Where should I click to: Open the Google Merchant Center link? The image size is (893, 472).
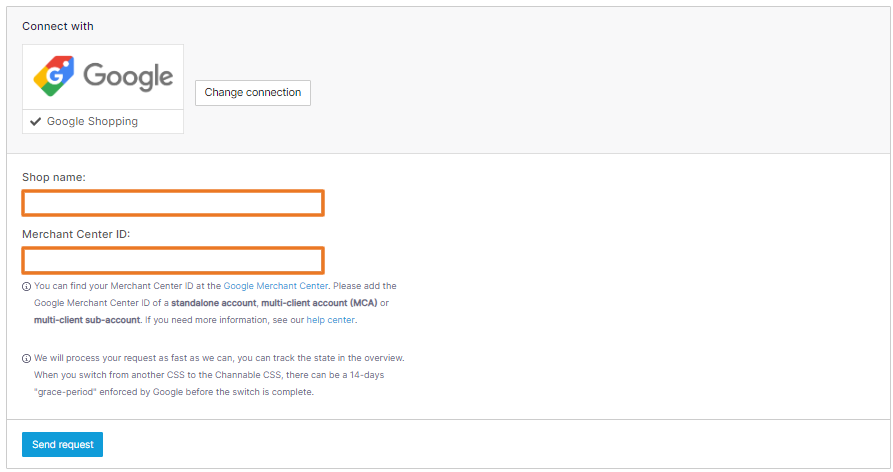tap(276, 286)
